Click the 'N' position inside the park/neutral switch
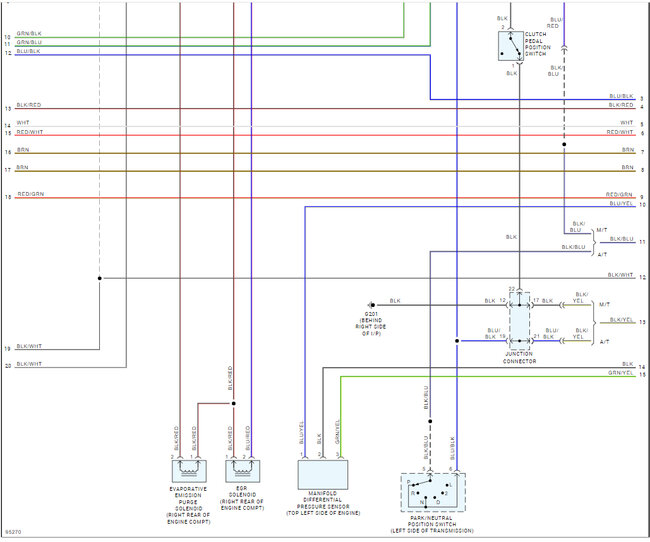 [422, 502]
